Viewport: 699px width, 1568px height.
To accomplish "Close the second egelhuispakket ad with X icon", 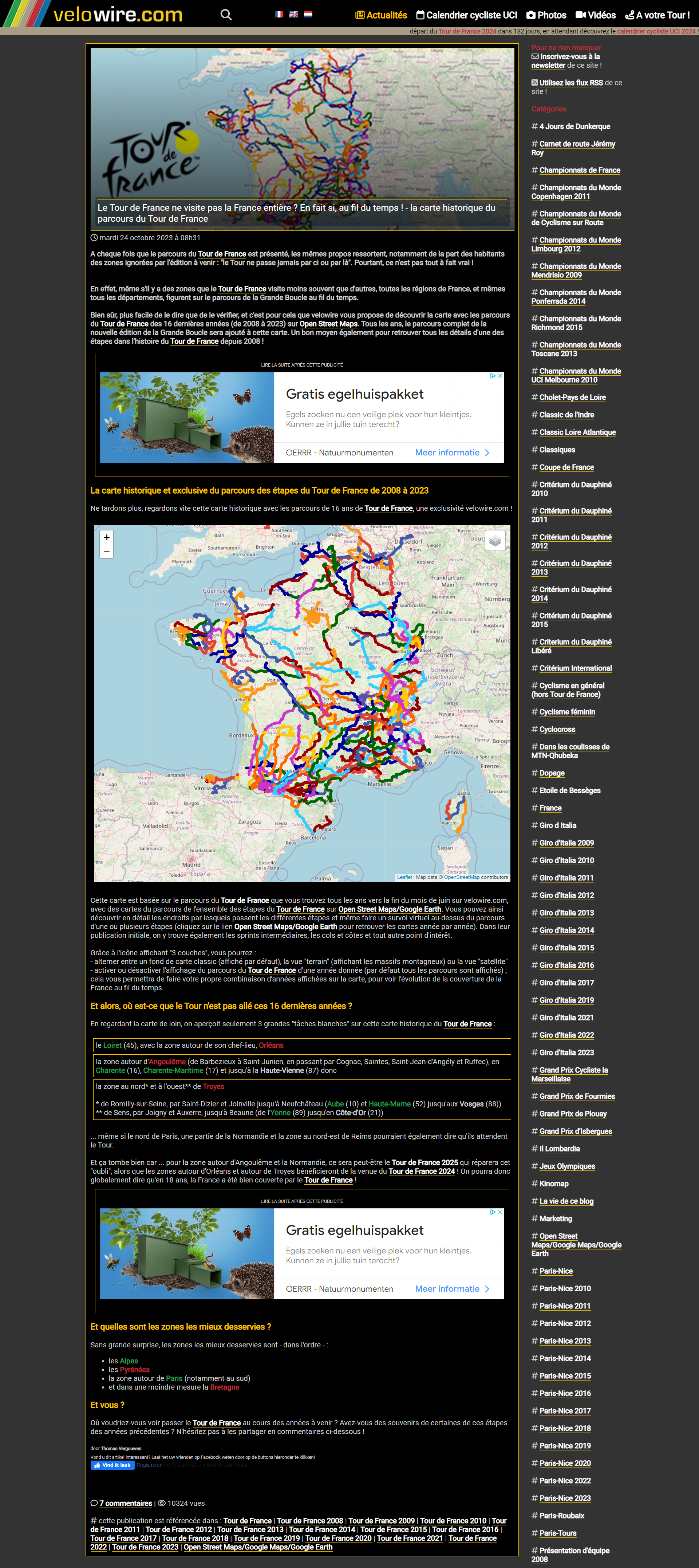I will coord(501,1212).
